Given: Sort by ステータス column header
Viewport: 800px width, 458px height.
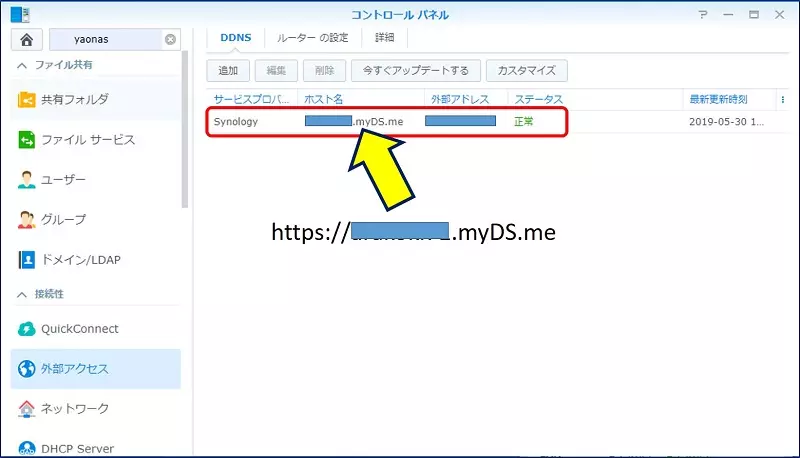Looking at the screenshot, I should (x=595, y=99).
